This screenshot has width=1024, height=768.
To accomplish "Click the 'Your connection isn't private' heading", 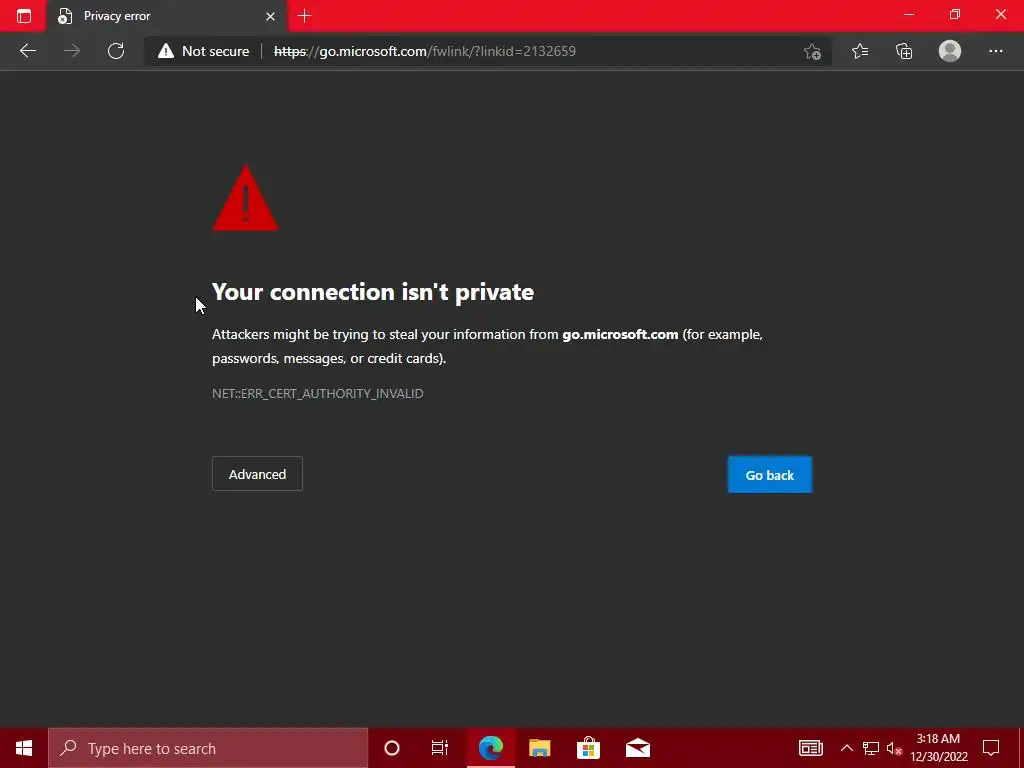I will pyautogui.click(x=373, y=292).
